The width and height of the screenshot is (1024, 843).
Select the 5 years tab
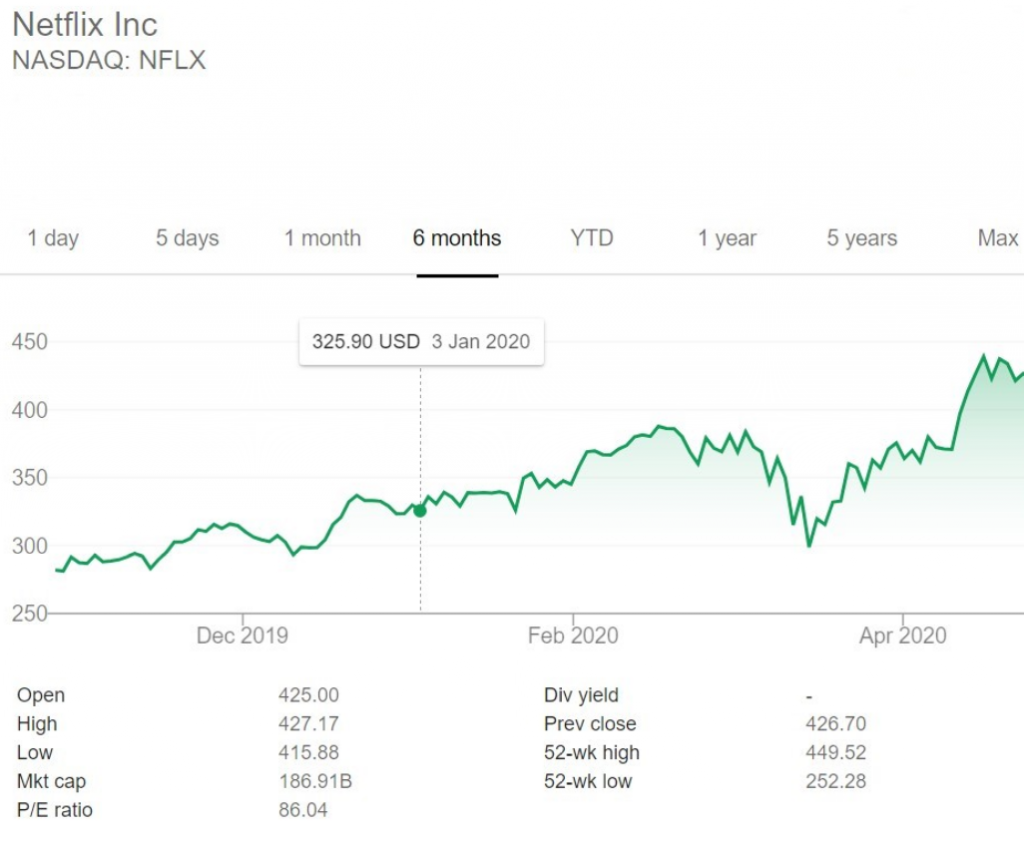click(862, 238)
